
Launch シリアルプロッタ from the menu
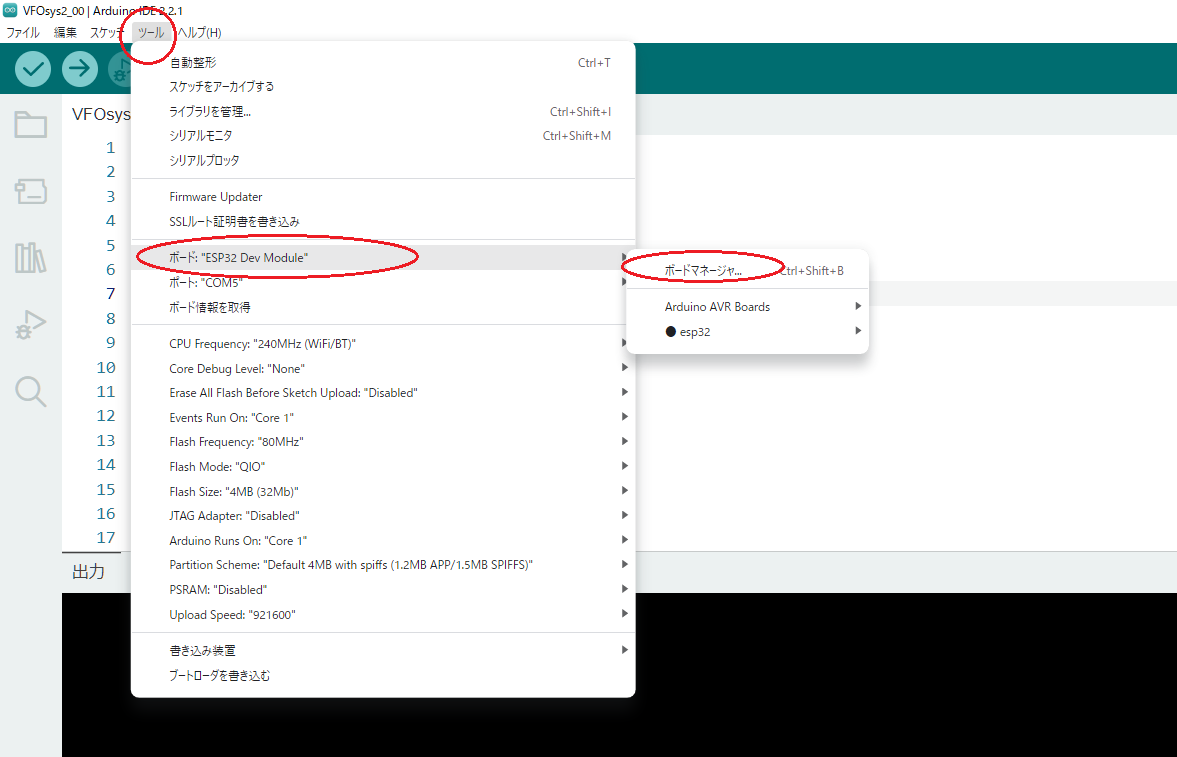point(383,160)
